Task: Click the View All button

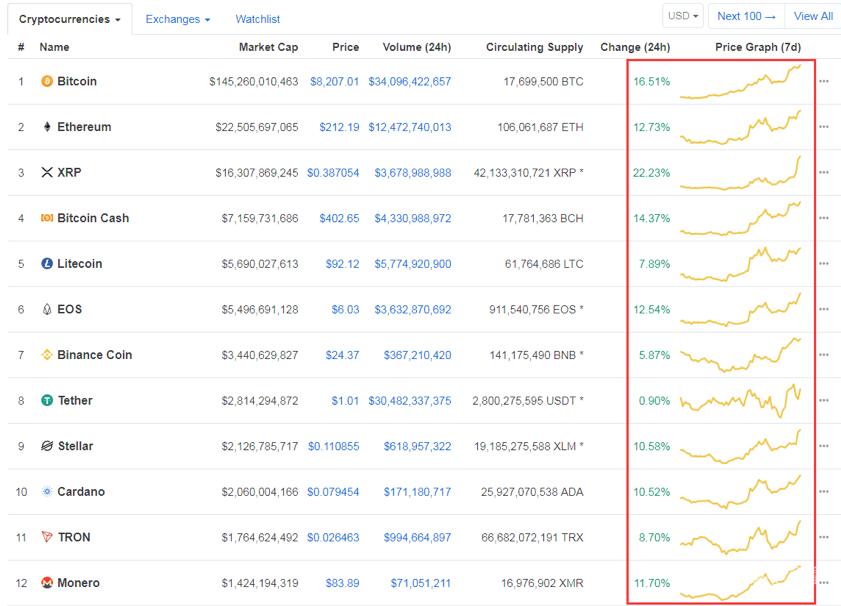Action: pos(813,16)
